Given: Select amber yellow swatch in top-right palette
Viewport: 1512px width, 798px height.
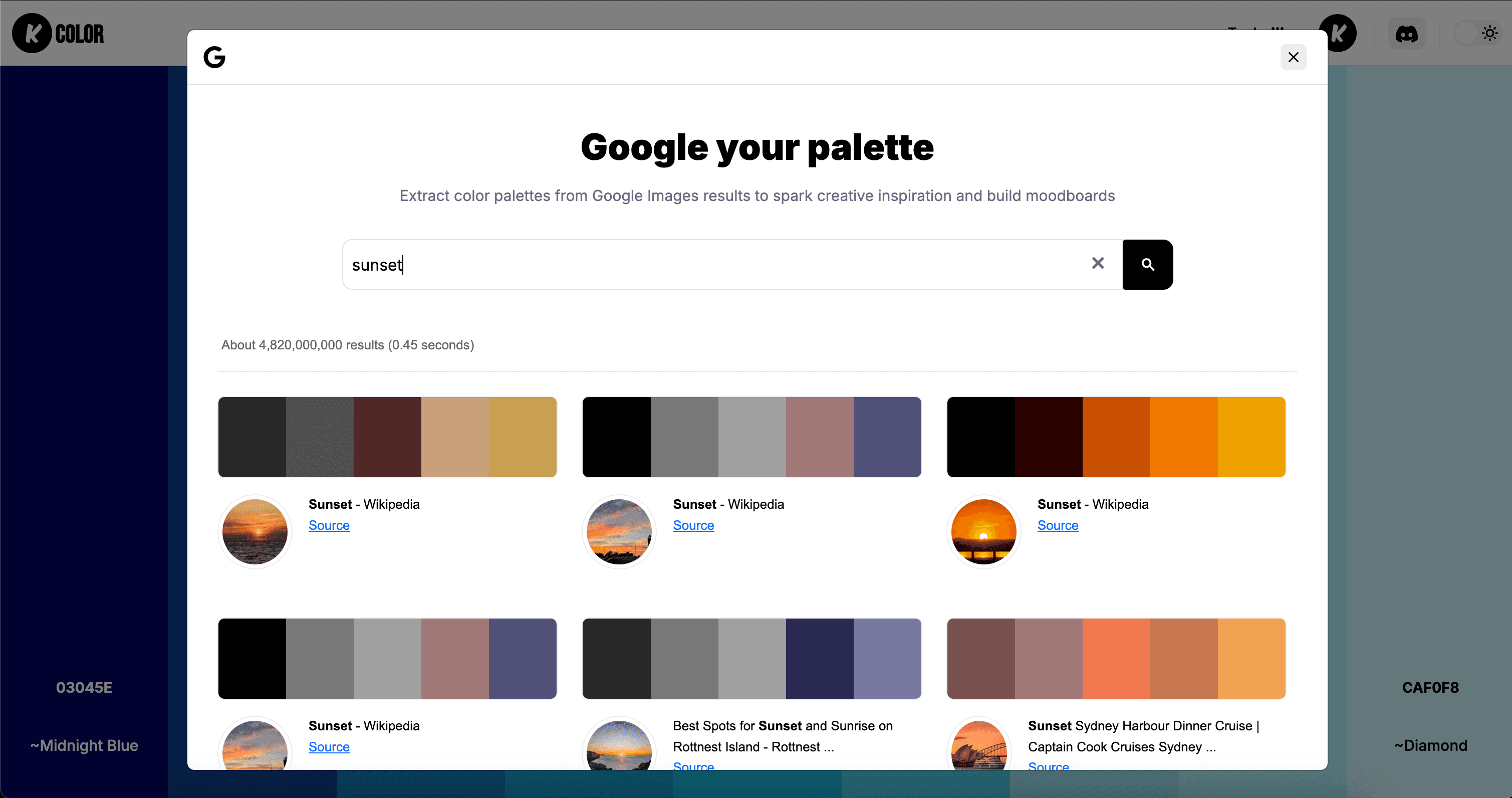Looking at the screenshot, I should (x=1251, y=437).
